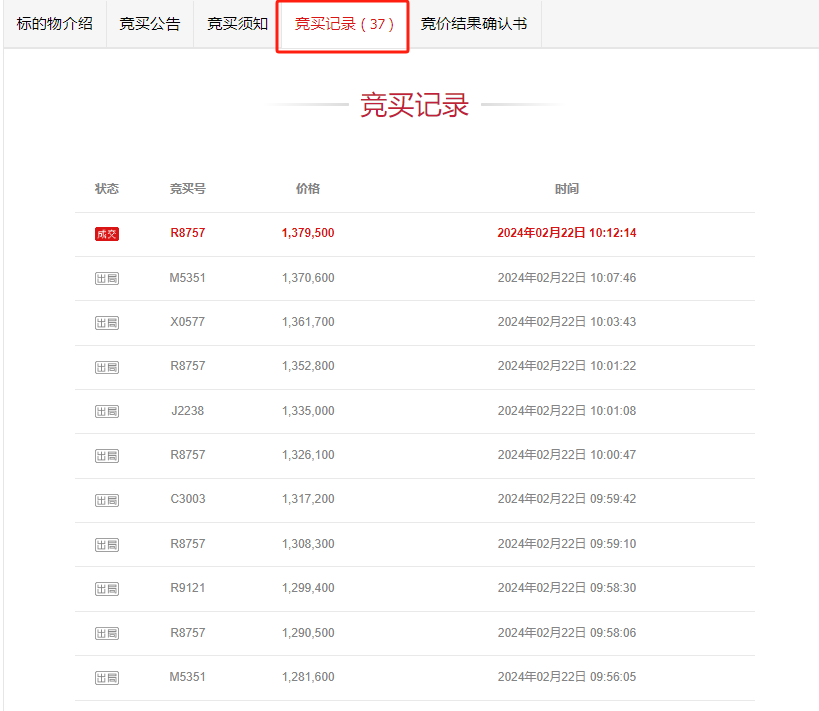Image resolution: width=819 pixels, height=711 pixels.
Task: Switch to the 竞买公告 tab
Action: coord(149,24)
